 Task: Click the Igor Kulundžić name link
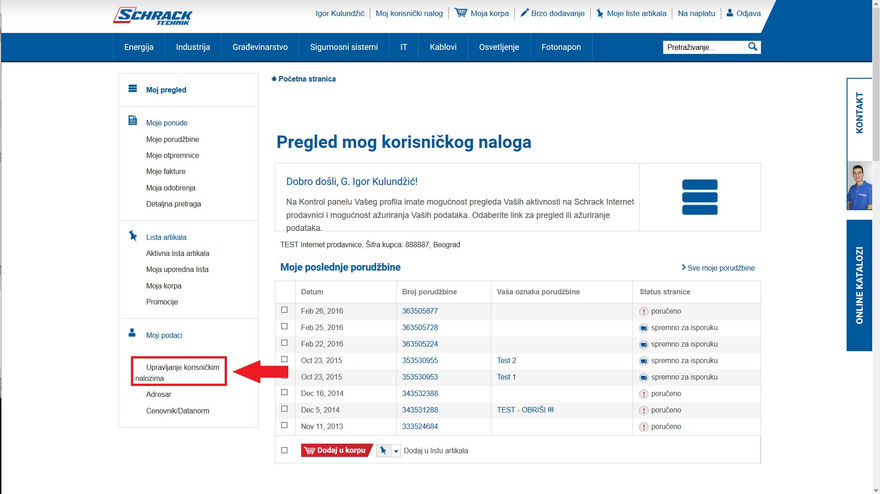pyautogui.click(x=340, y=13)
